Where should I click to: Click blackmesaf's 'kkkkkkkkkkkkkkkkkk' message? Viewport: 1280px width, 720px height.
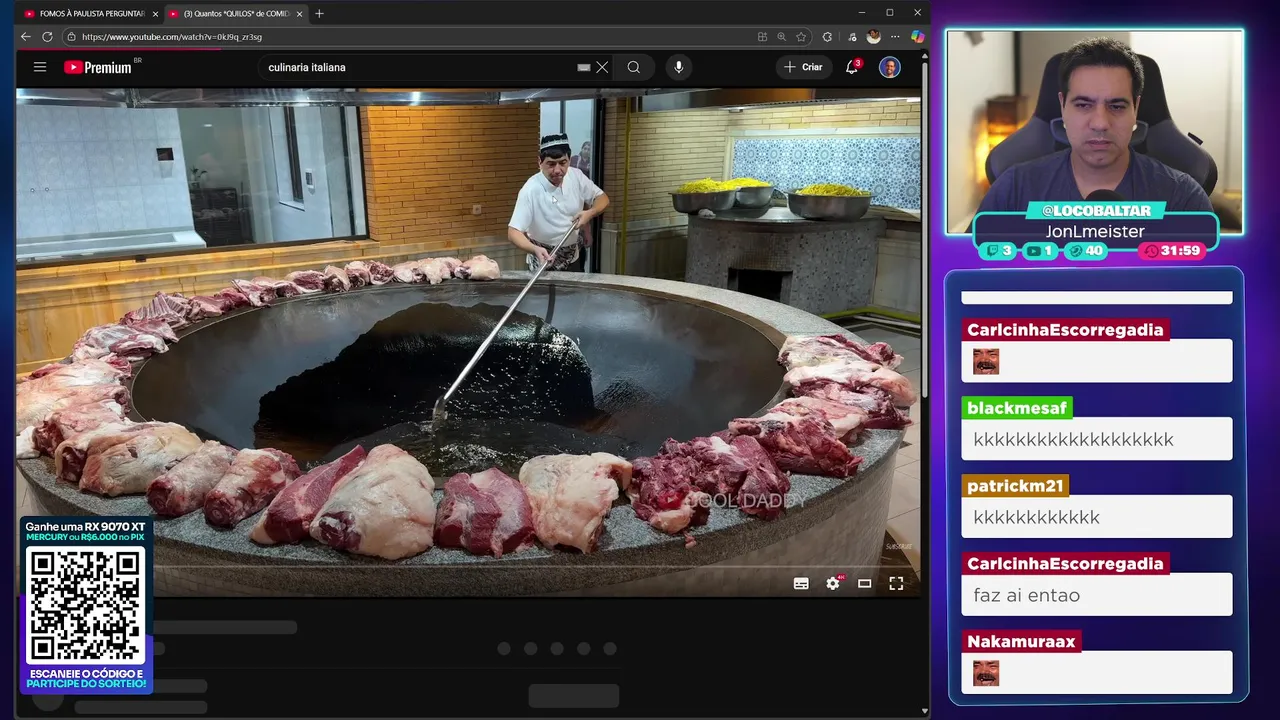(1073, 439)
